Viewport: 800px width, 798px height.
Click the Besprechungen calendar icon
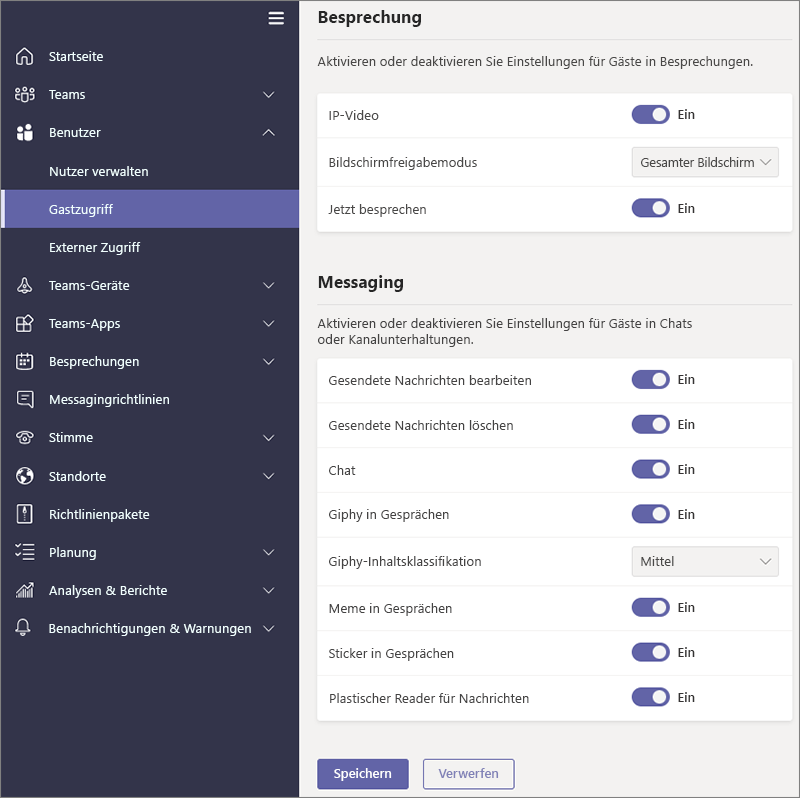click(25, 362)
